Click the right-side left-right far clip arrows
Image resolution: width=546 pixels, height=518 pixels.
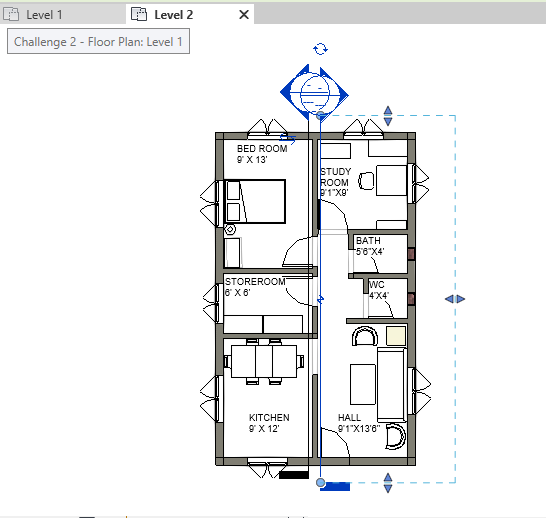455,299
